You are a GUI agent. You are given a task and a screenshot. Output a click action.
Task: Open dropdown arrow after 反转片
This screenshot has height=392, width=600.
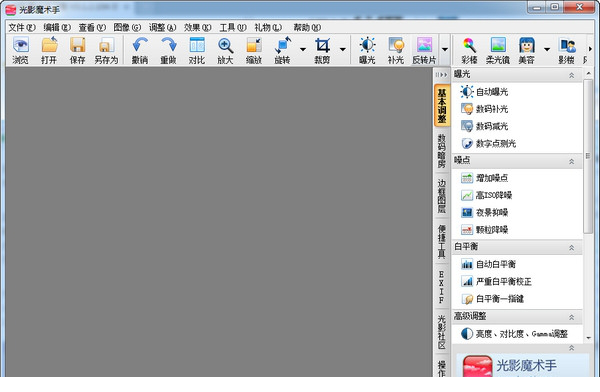(x=445, y=49)
